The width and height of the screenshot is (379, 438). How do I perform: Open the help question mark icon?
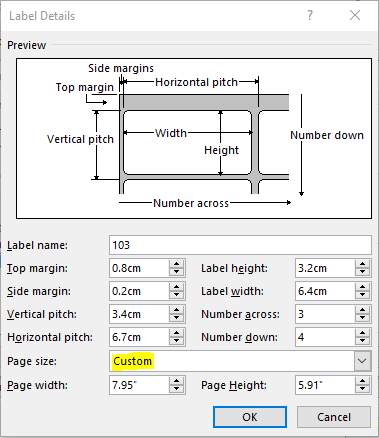pyautogui.click(x=310, y=15)
